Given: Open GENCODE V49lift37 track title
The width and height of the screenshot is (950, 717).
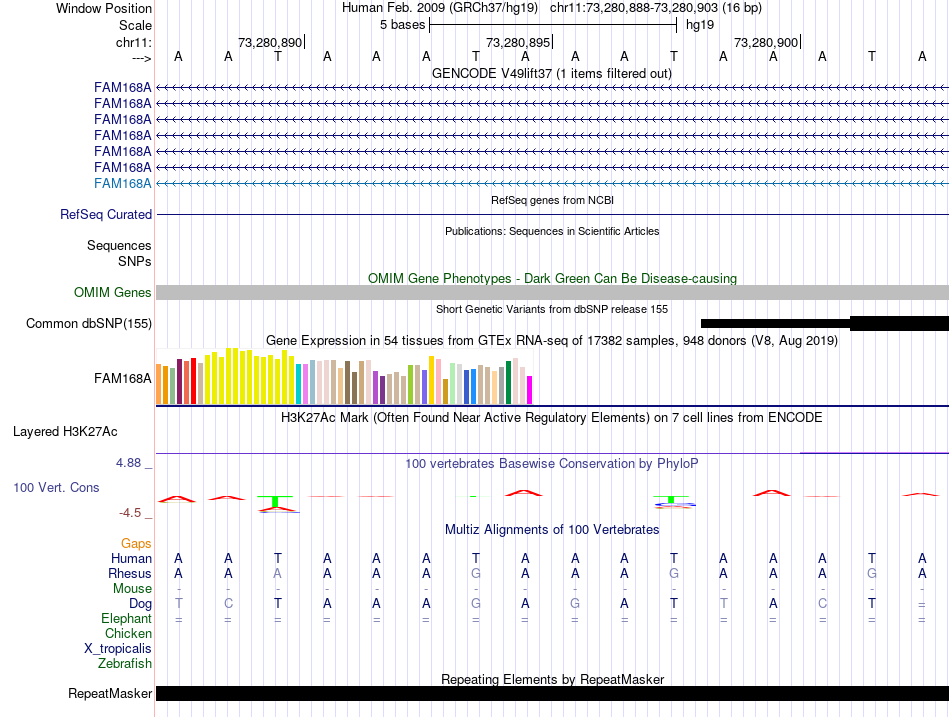Looking at the screenshot, I should coord(552,73).
